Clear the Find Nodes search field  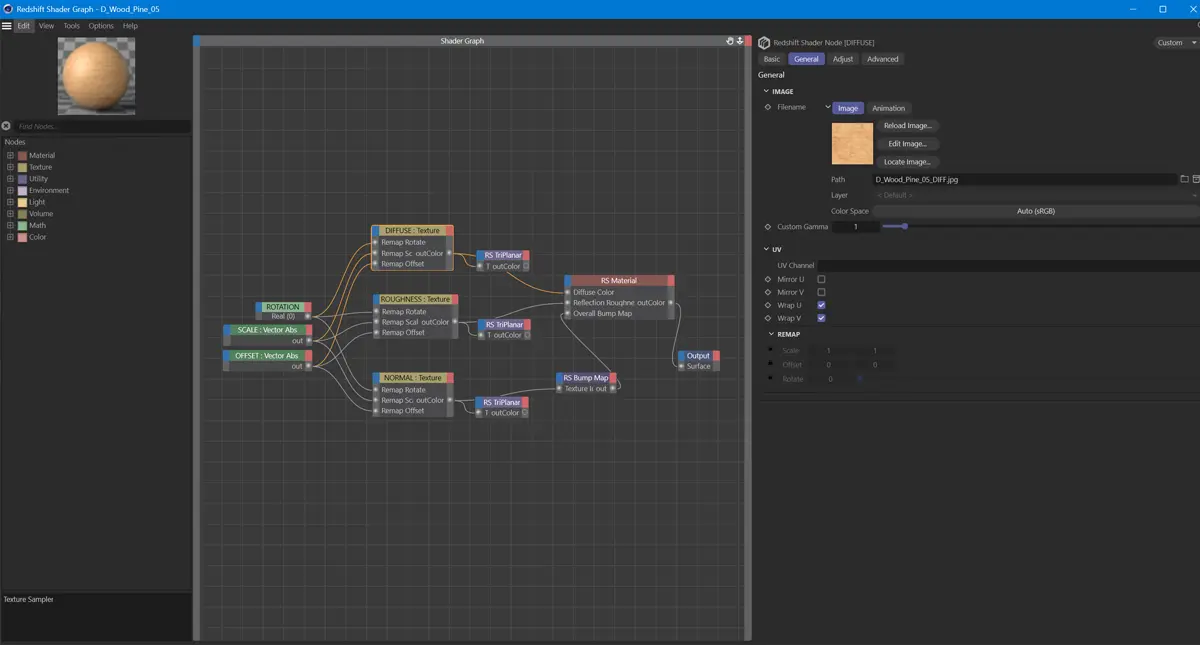click(x=6, y=126)
